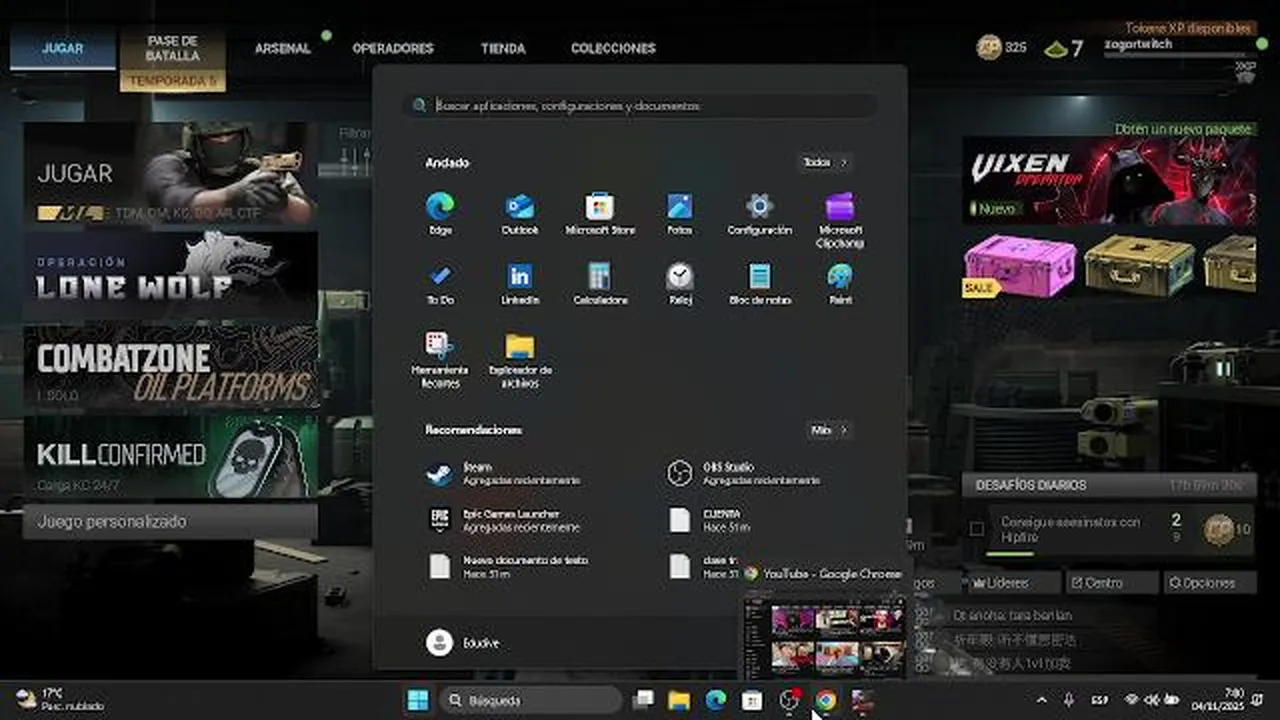
Task: Select the pink SALE crate
Action: tap(1020, 266)
